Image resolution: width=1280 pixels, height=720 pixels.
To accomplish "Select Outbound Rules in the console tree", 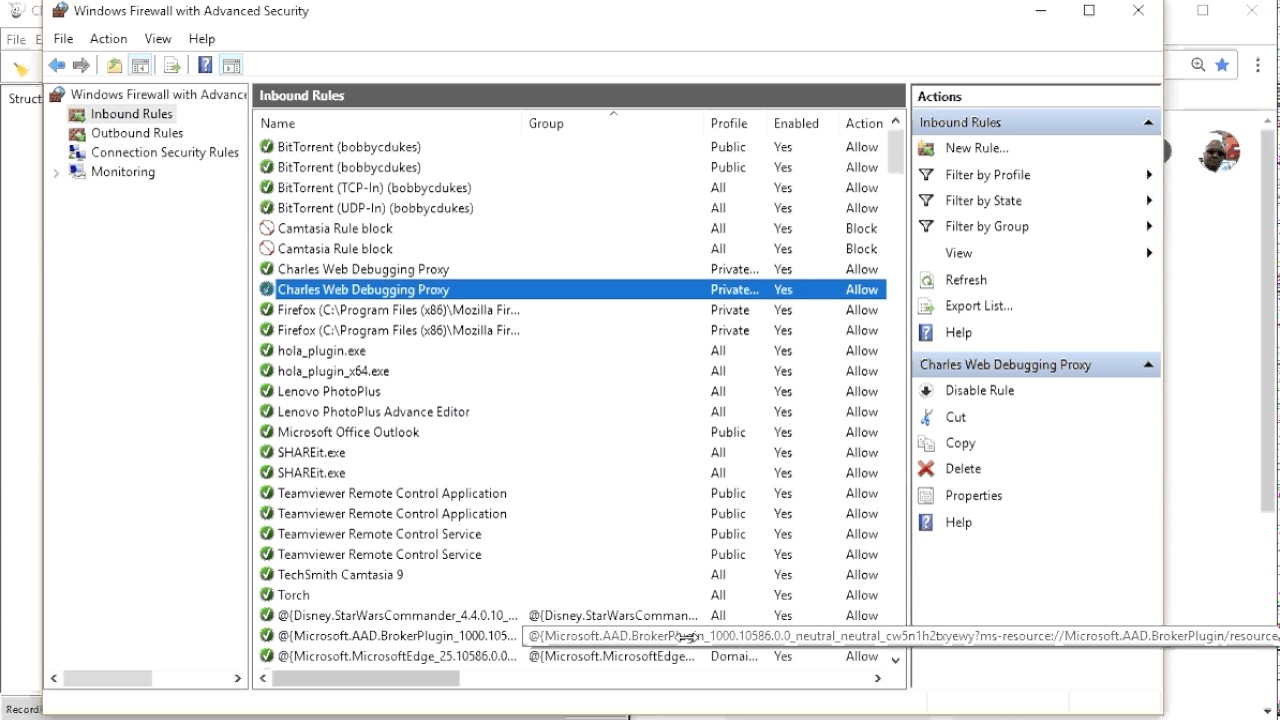I will pyautogui.click(x=137, y=133).
